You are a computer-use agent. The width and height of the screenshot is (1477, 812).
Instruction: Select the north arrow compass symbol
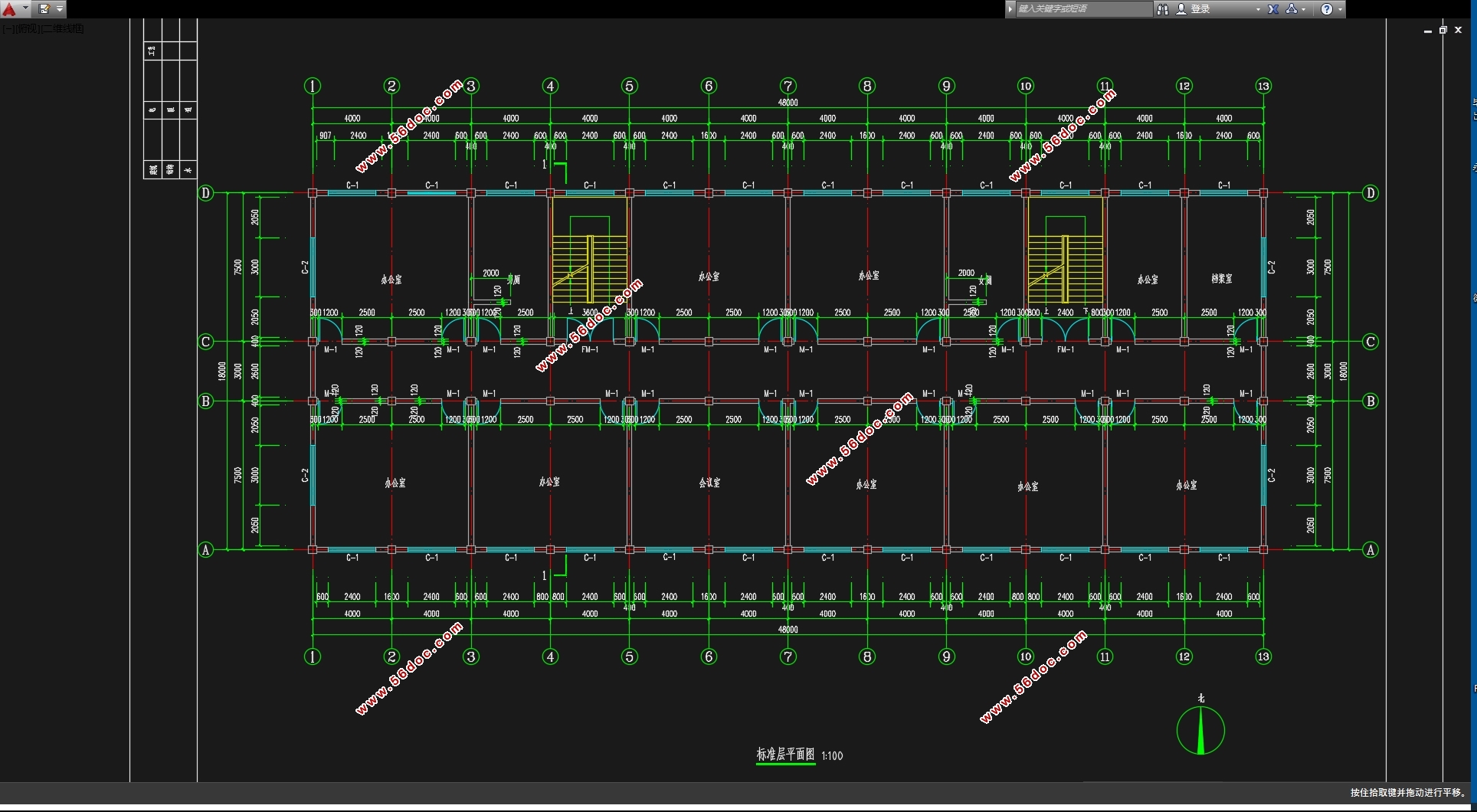point(1200,730)
